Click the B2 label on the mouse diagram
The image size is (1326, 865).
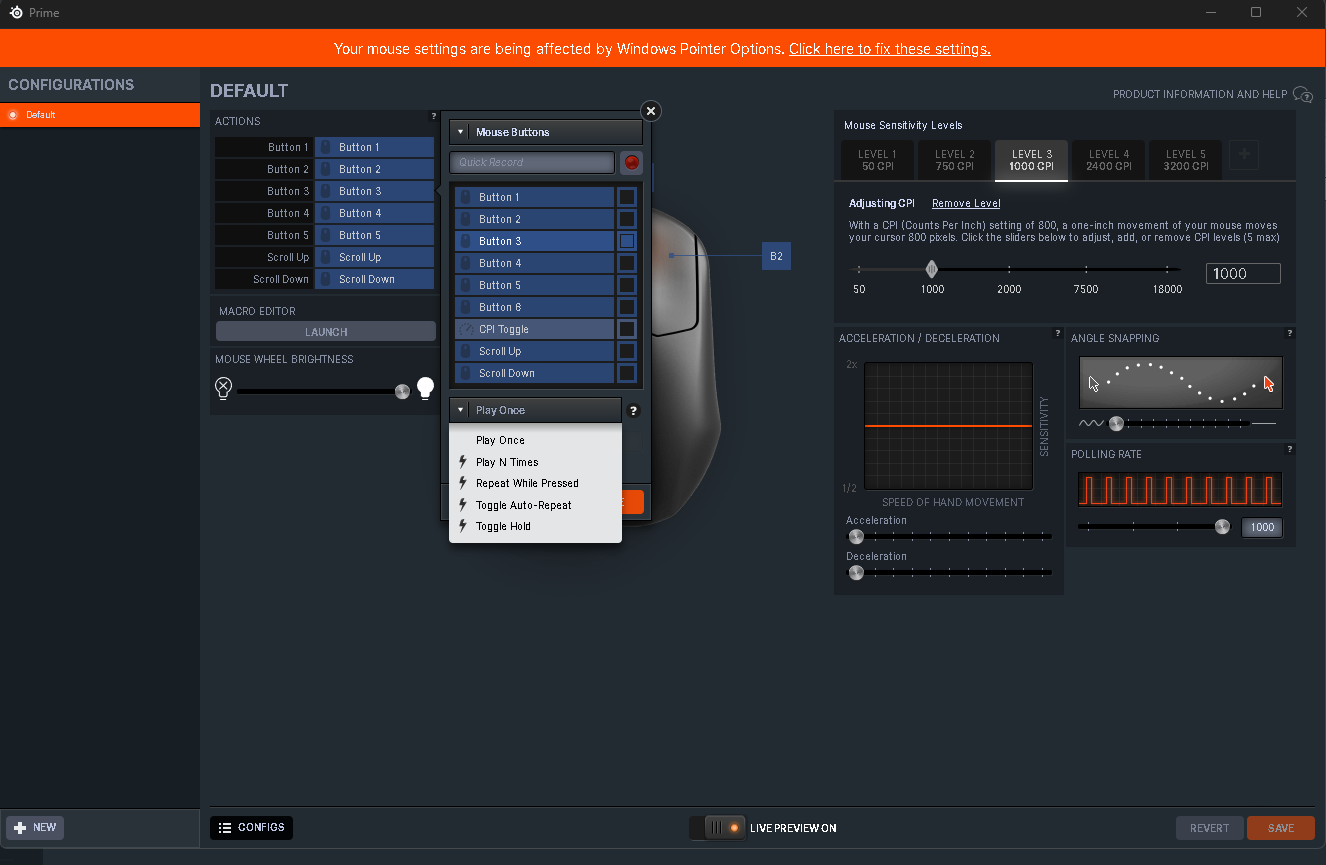(x=776, y=256)
